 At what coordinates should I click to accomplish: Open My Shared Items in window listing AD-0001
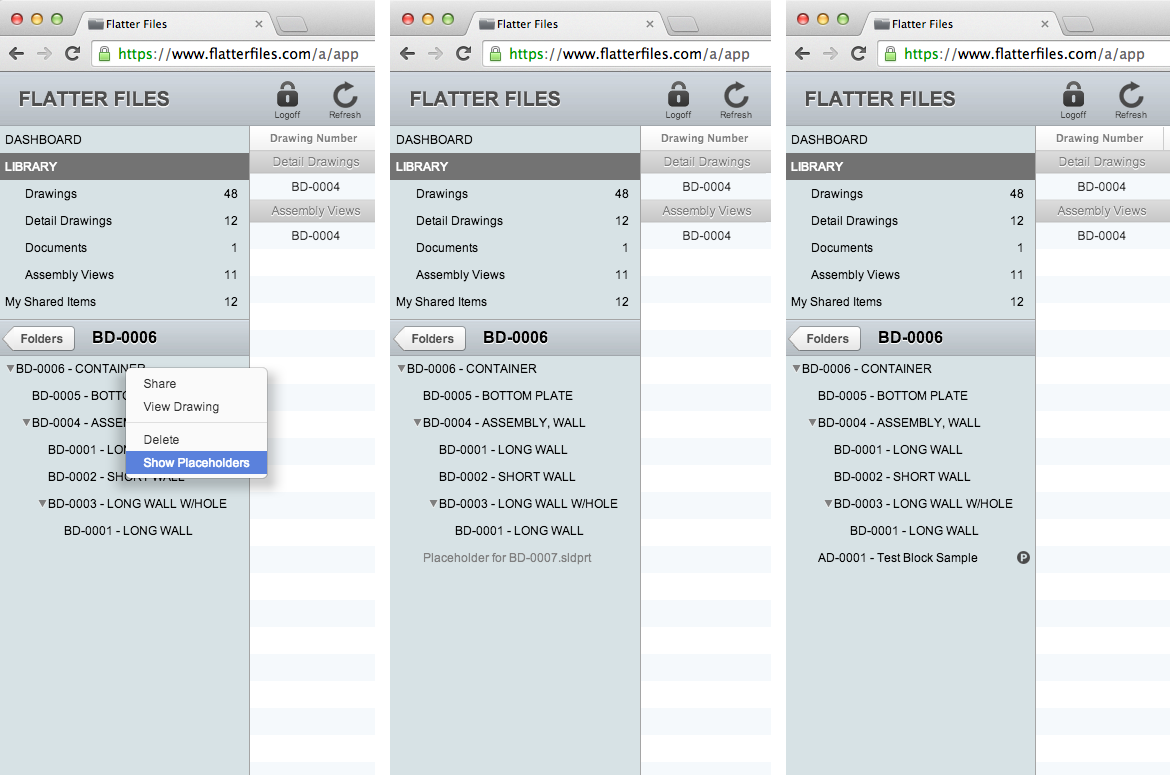coord(910,301)
